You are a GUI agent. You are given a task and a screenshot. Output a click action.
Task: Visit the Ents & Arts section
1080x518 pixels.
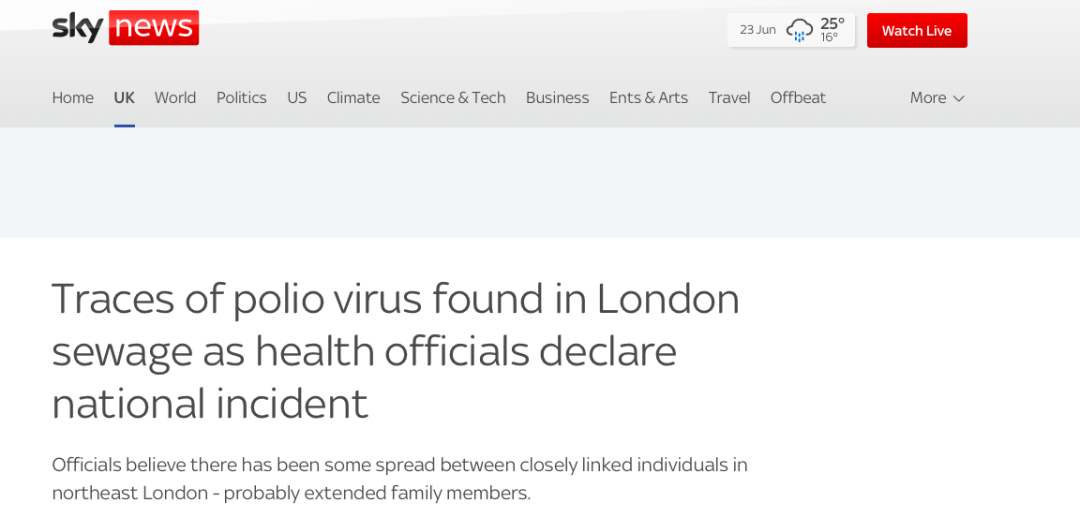coord(648,97)
